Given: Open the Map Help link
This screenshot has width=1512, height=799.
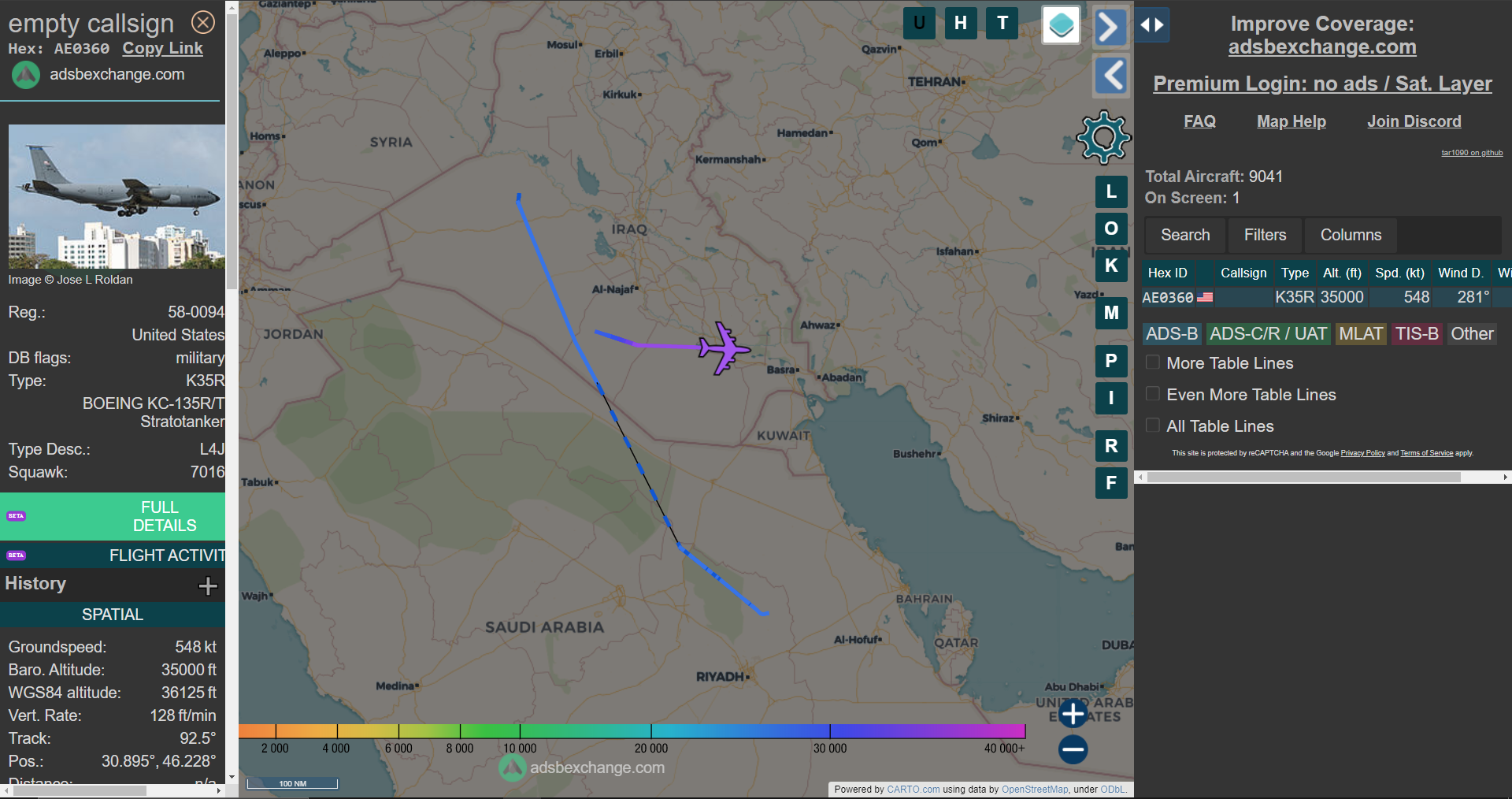Looking at the screenshot, I should coord(1291,121).
